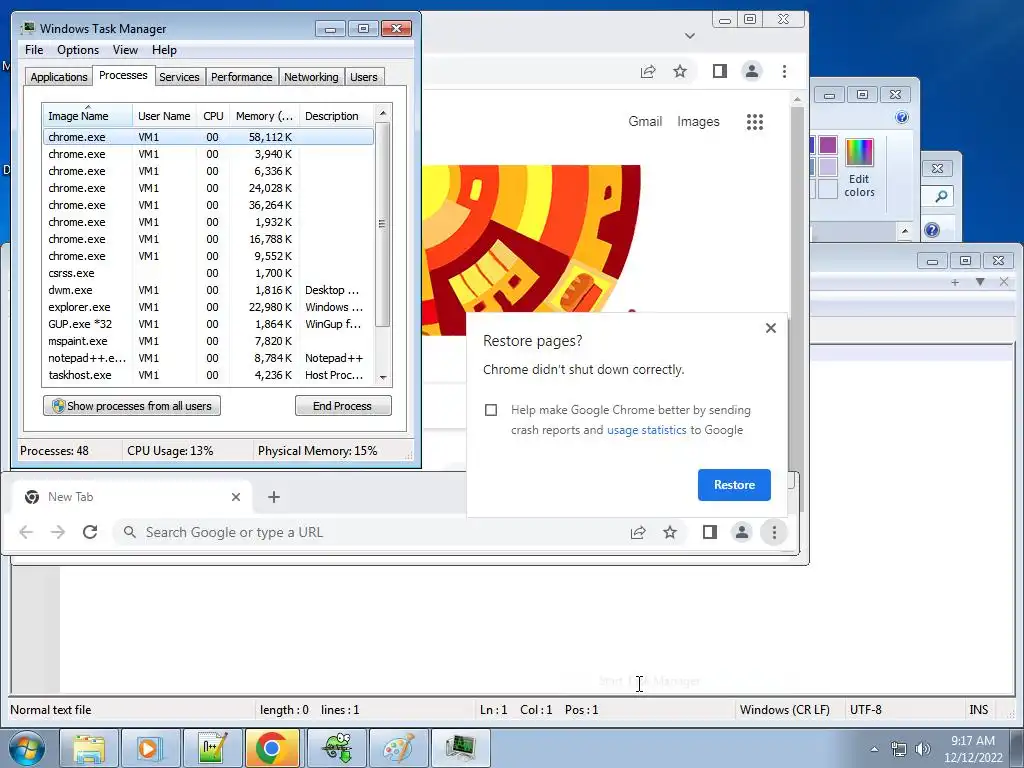Open Google apps grid icon

[x=755, y=121]
